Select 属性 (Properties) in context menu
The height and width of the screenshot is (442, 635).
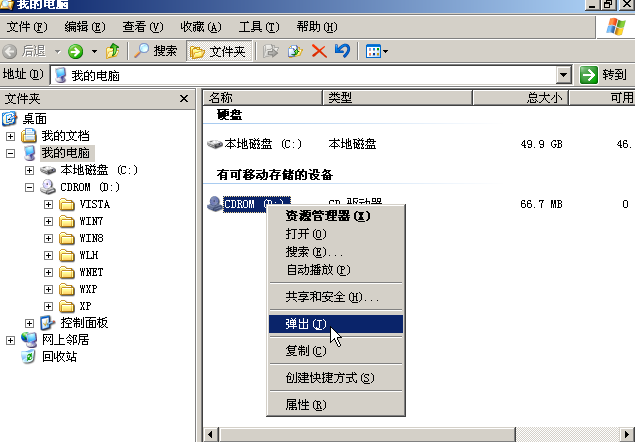[x=305, y=405]
